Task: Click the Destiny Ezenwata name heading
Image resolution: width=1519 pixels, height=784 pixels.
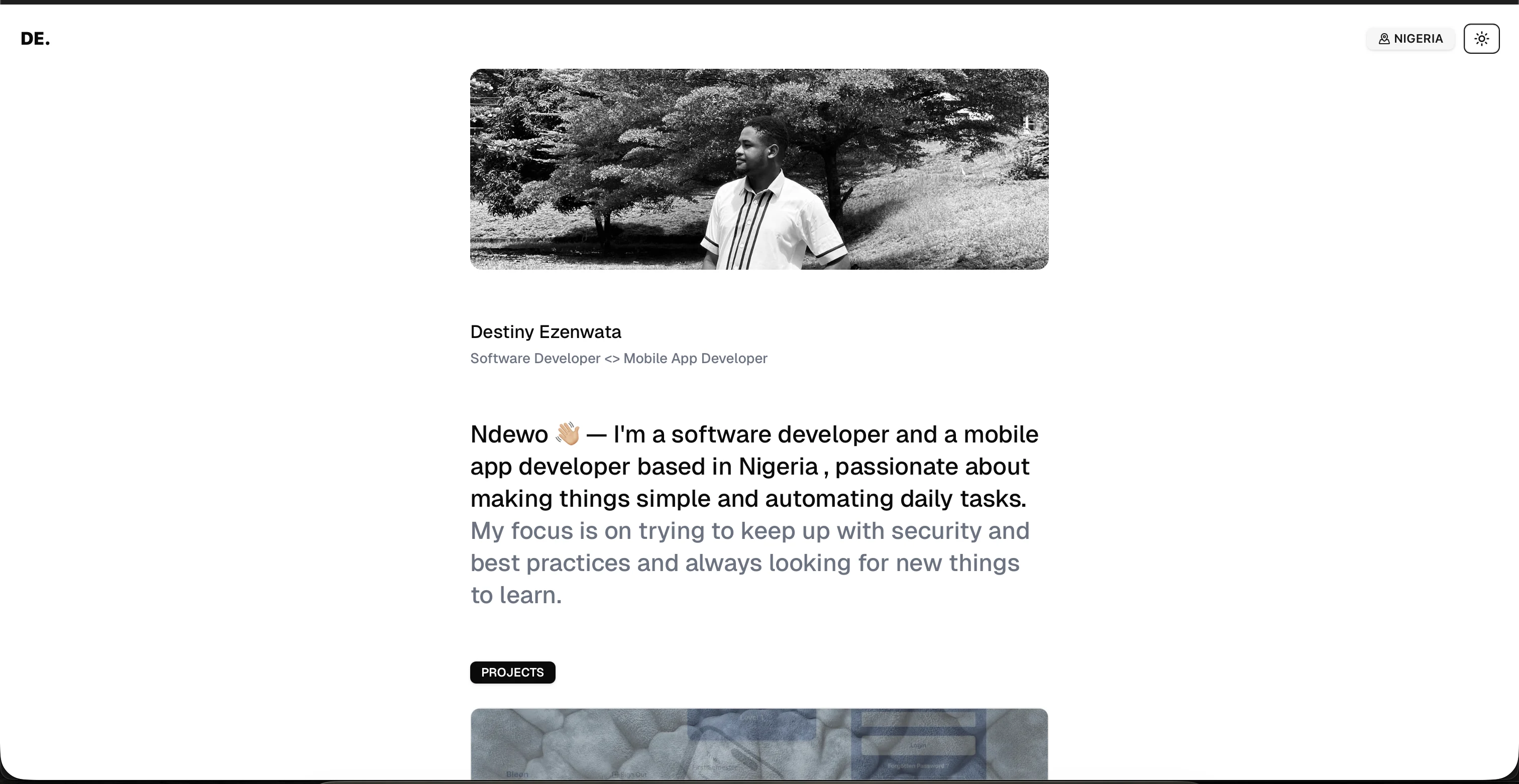Action: point(546,332)
